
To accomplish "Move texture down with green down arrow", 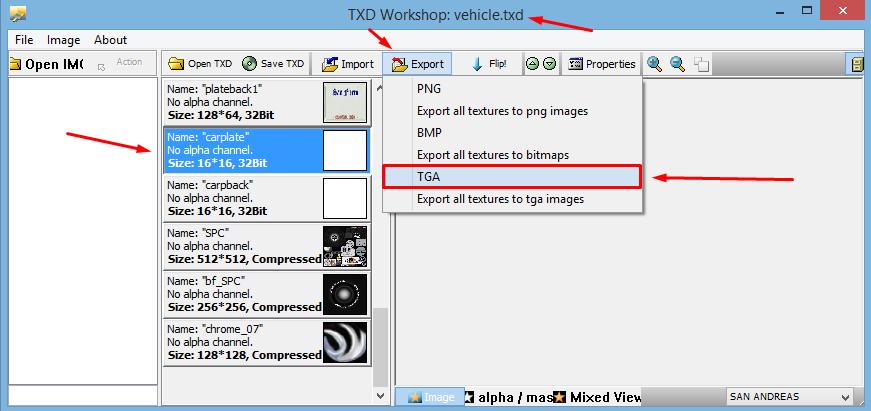I will tap(549, 64).
